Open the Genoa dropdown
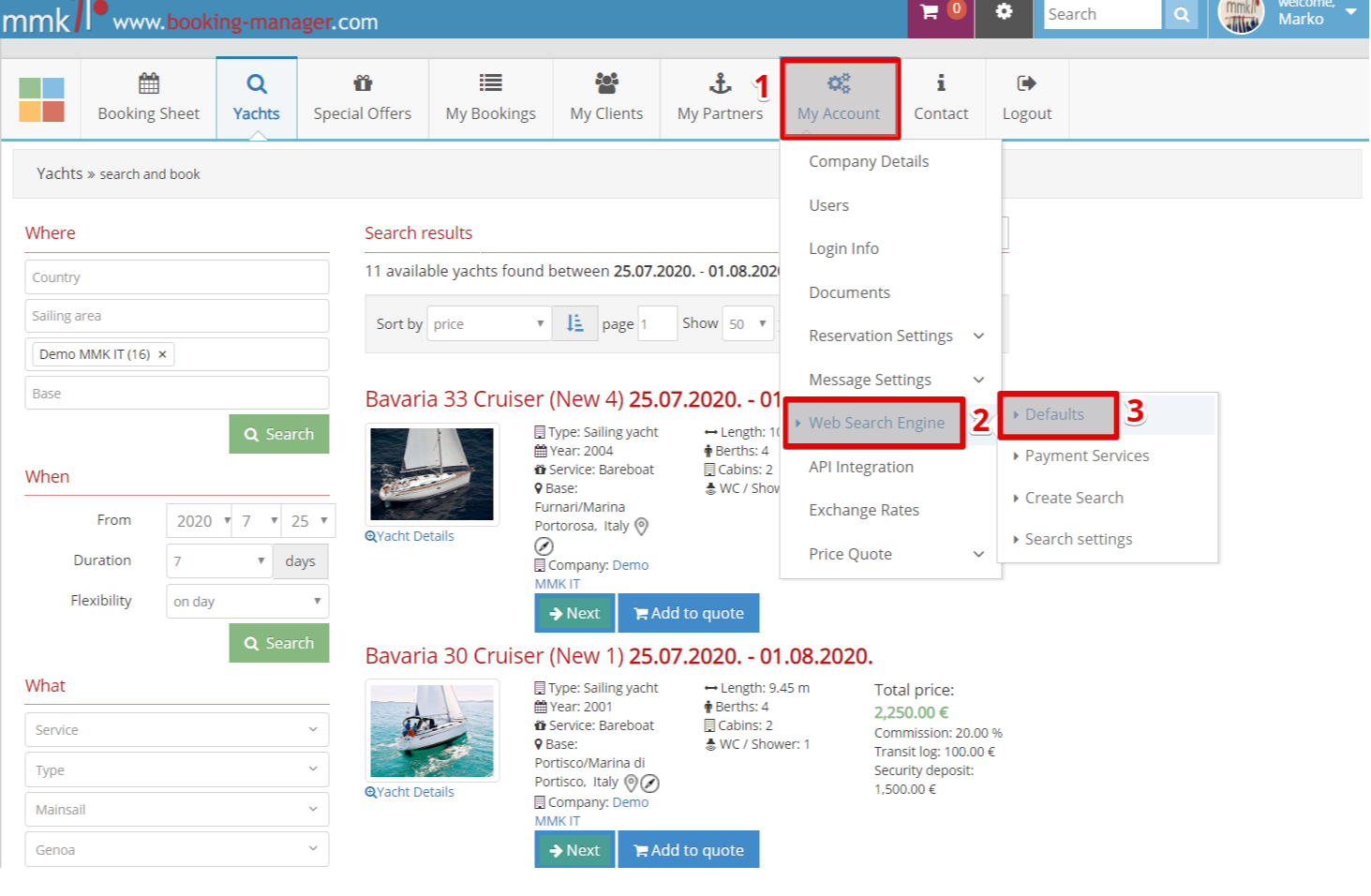Viewport: 1371px width, 896px height. tap(177, 850)
